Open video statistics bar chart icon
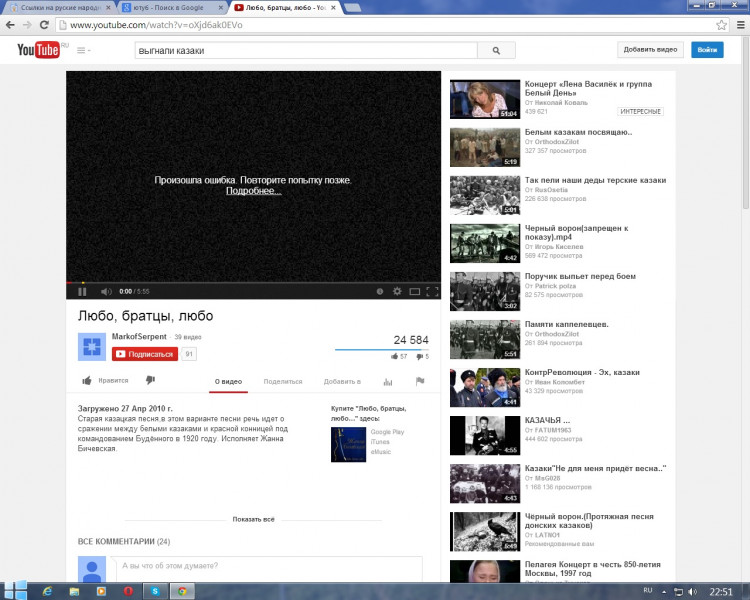Screen dimensions: 750x600 pyautogui.click(x=388, y=381)
